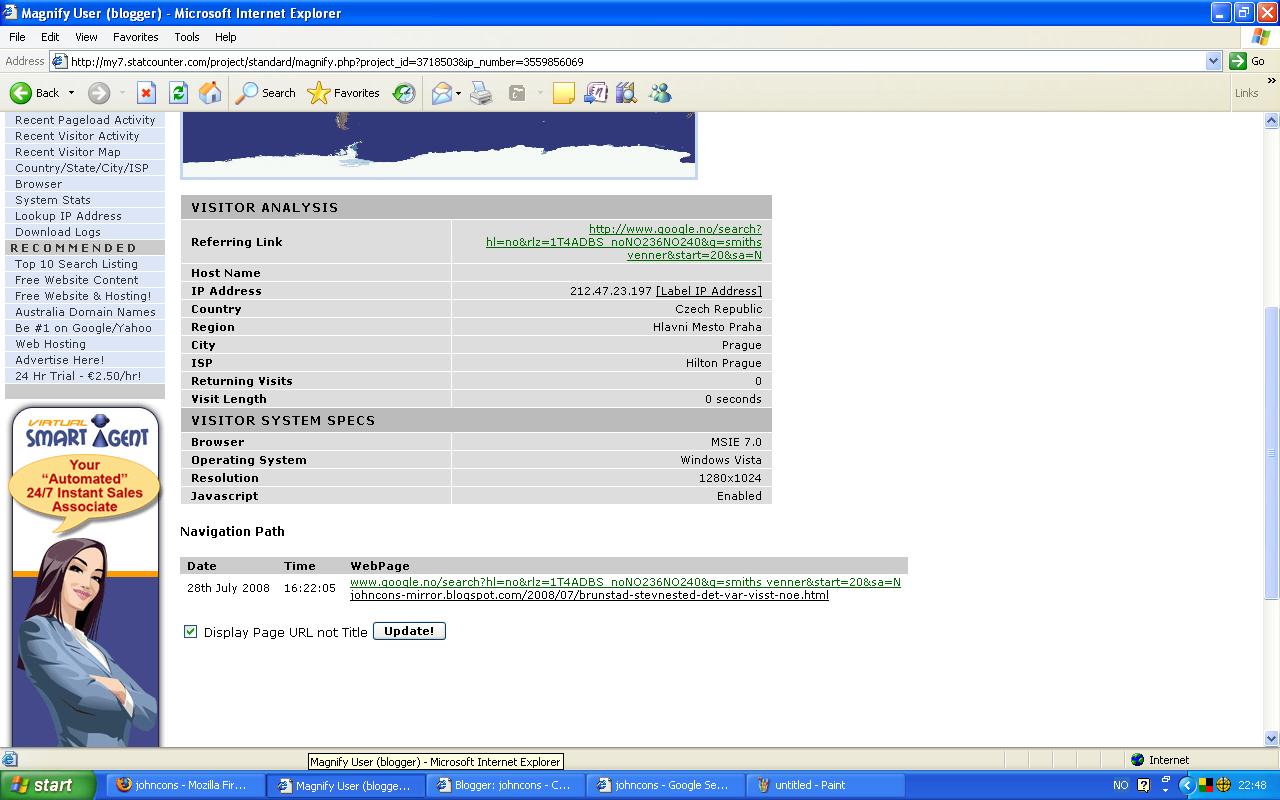Image resolution: width=1280 pixels, height=800 pixels.
Task: Expand the Back button history dropdown
Action: [71, 93]
